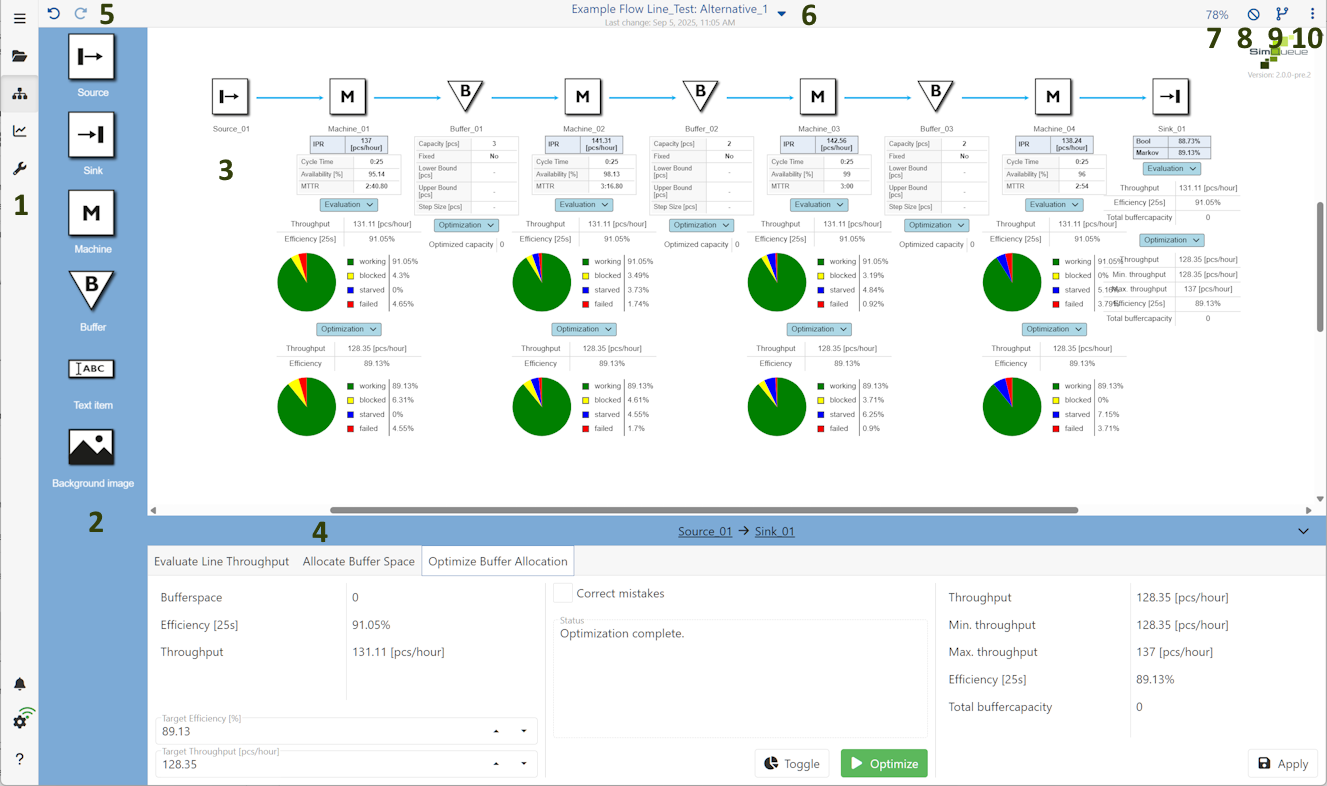Image resolution: width=1327 pixels, height=786 pixels.
Task: Select the Sink element in palette
Action: coord(91,135)
